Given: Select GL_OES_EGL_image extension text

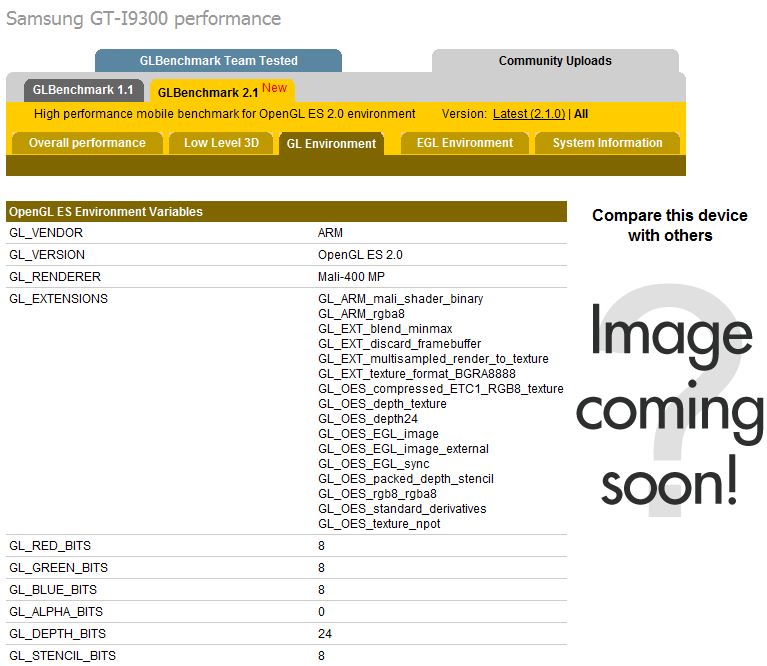Looking at the screenshot, I should pos(378,434).
